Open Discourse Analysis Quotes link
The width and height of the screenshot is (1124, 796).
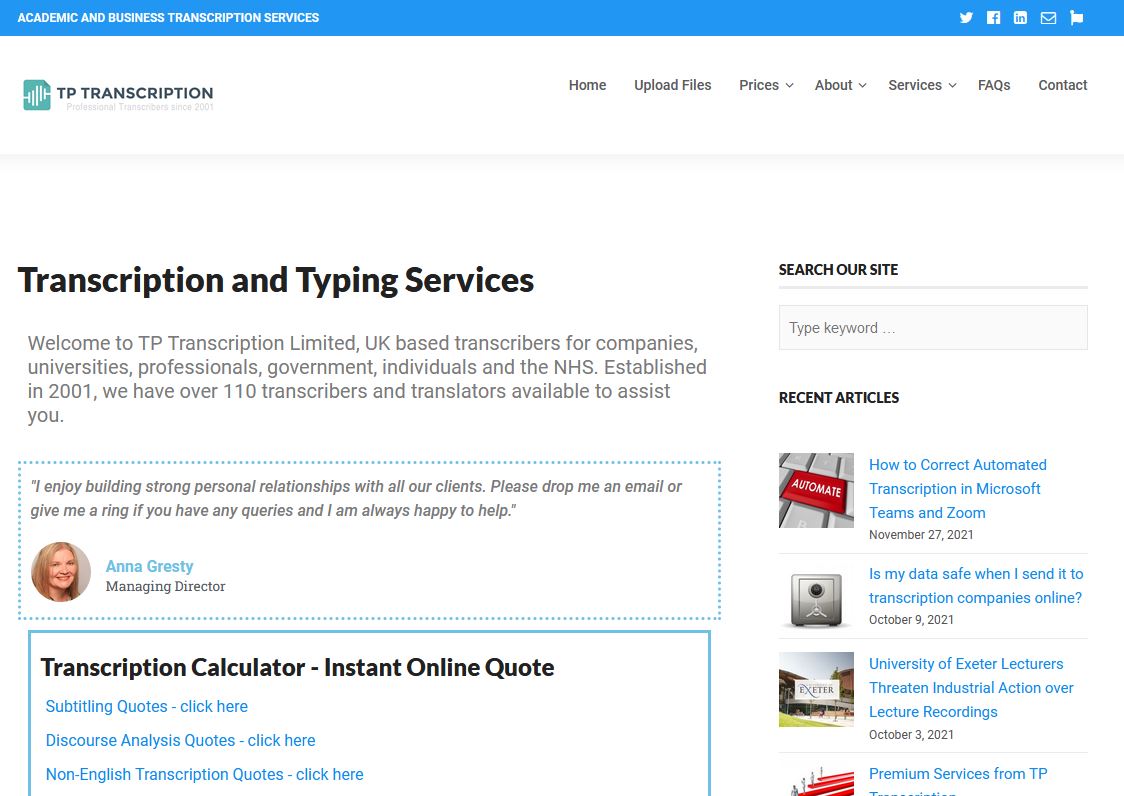coord(180,740)
